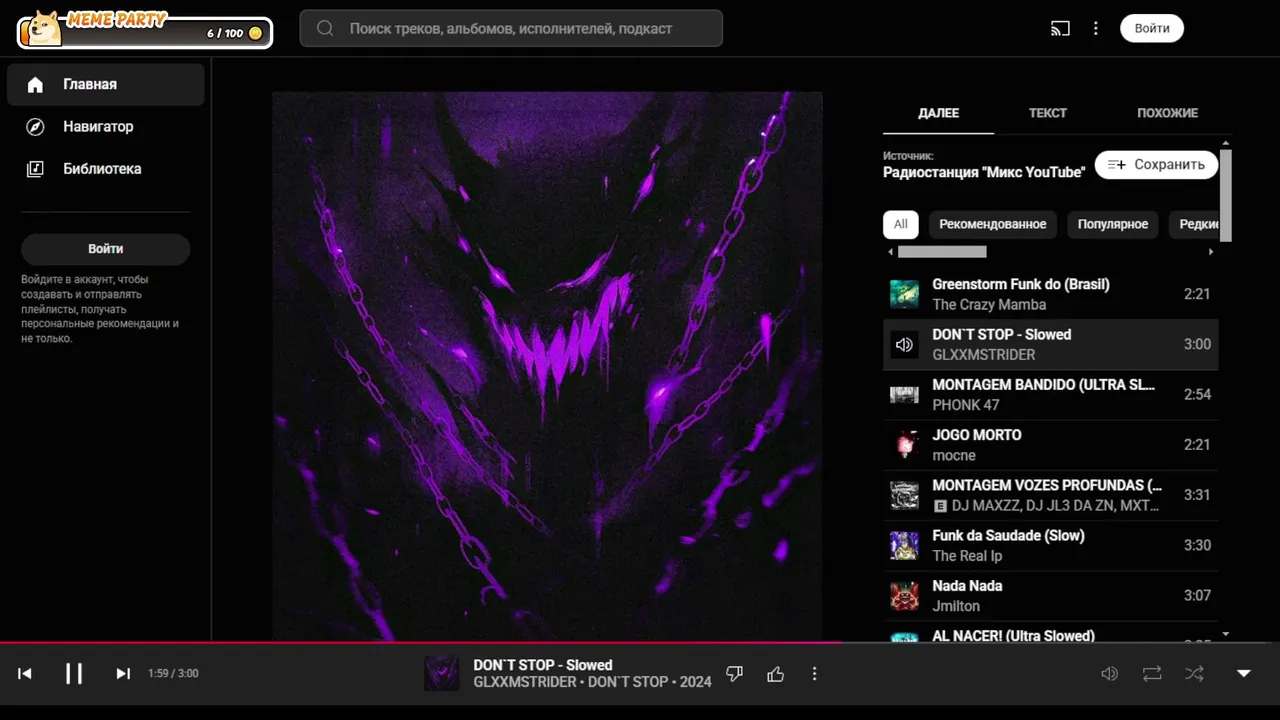The width and height of the screenshot is (1280, 720).
Task: Open the Главная menu item
Action: pos(106,85)
